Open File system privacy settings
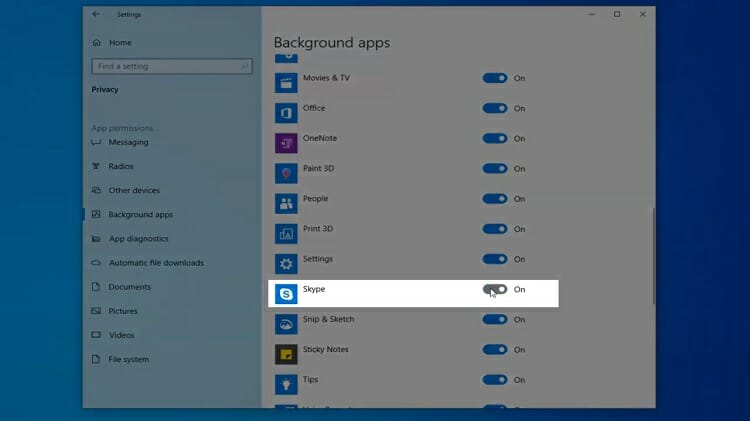Viewport: 750px width, 421px height. tap(129, 359)
